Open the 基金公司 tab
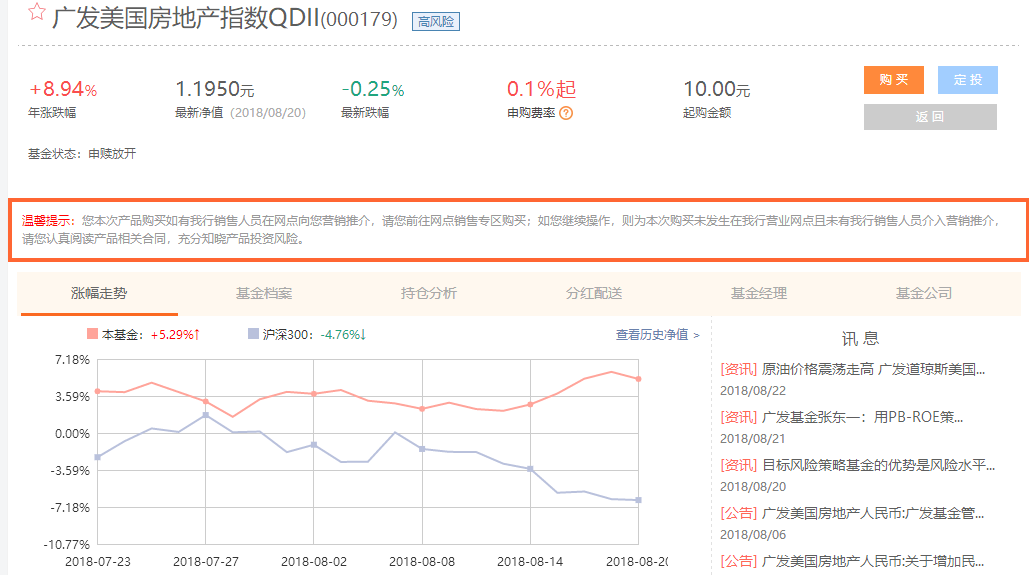The width and height of the screenshot is (1029, 575). [924, 293]
